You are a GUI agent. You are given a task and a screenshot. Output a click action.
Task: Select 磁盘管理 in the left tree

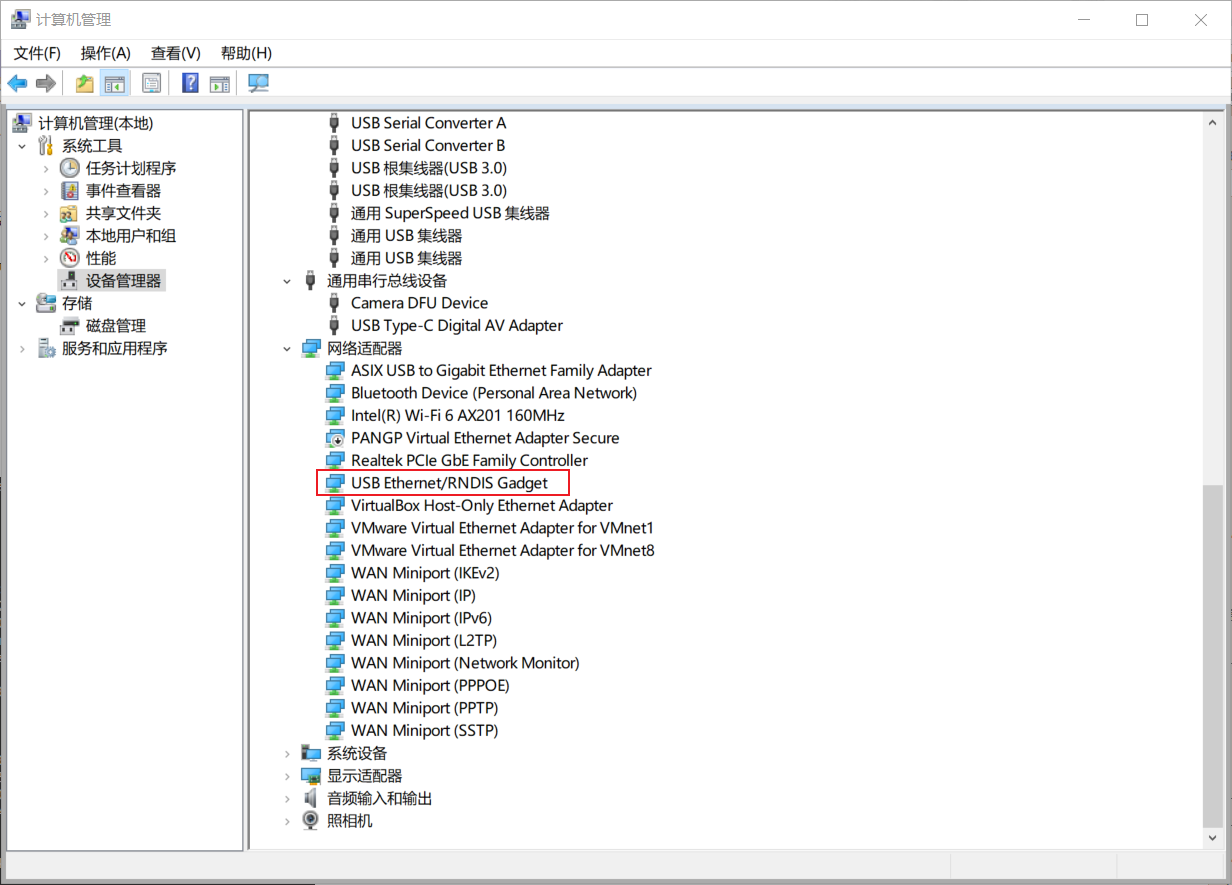click(115, 326)
